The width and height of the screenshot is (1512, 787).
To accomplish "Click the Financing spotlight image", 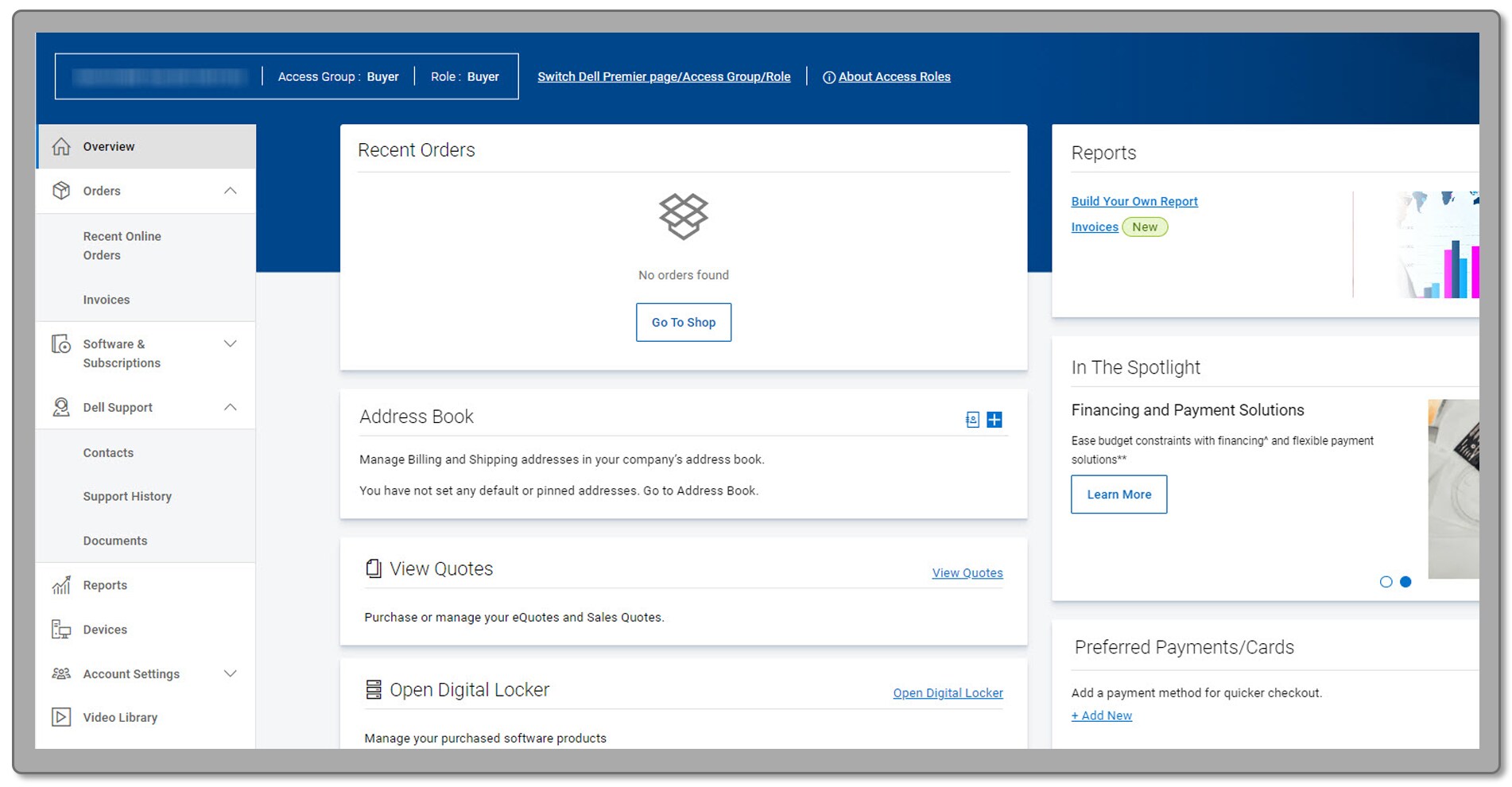I will (x=1453, y=489).
